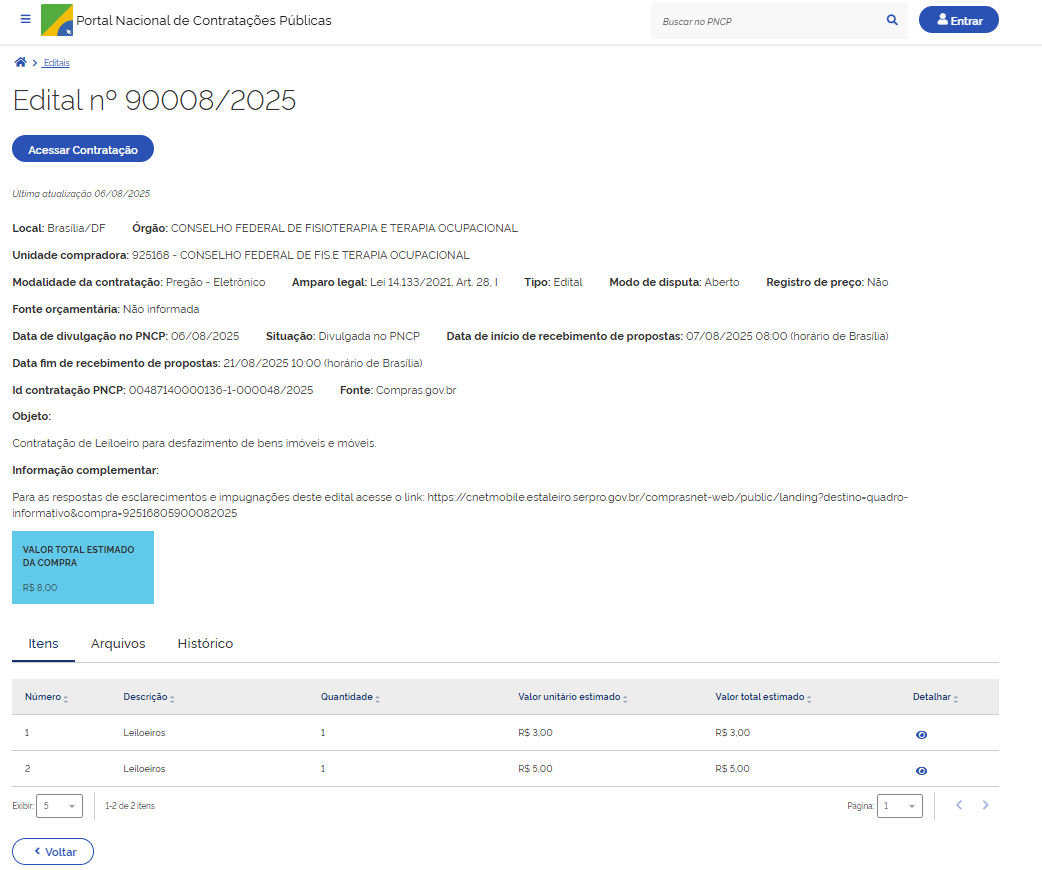The width and height of the screenshot is (1042, 870).
Task: Click Acessar Contratação button
Action: coord(83,149)
